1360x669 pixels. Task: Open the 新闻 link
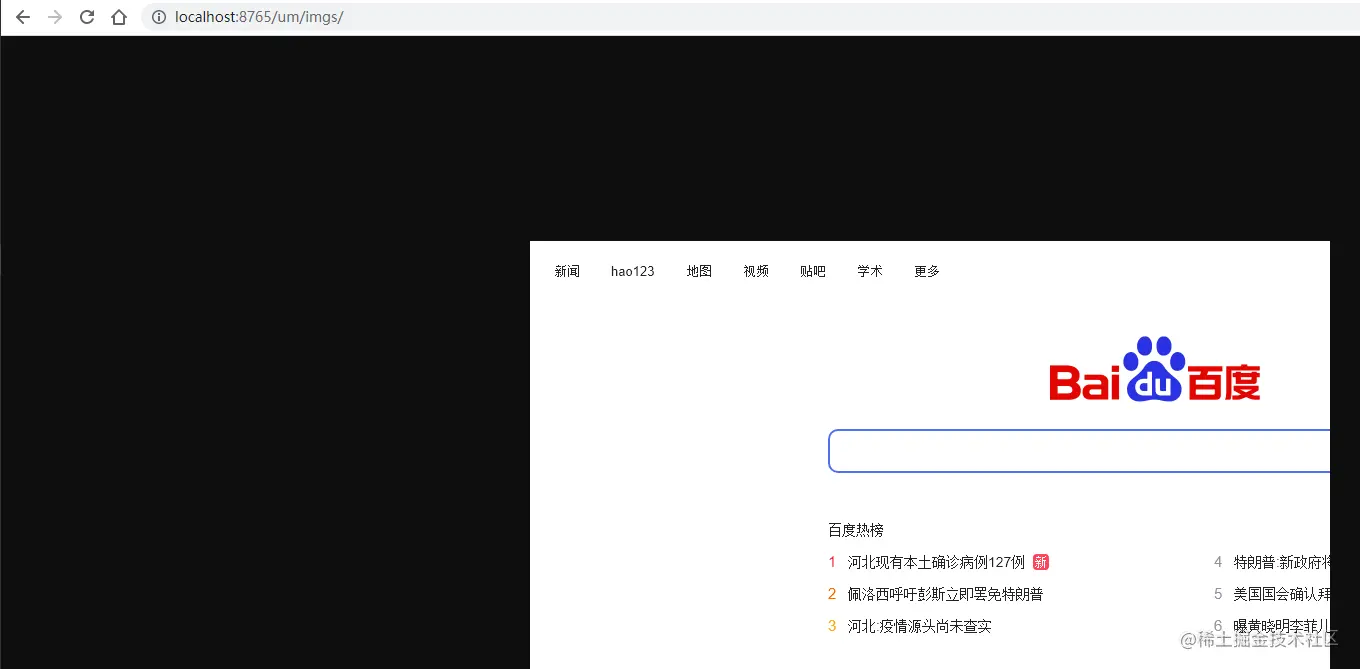pyautogui.click(x=567, y=271)
